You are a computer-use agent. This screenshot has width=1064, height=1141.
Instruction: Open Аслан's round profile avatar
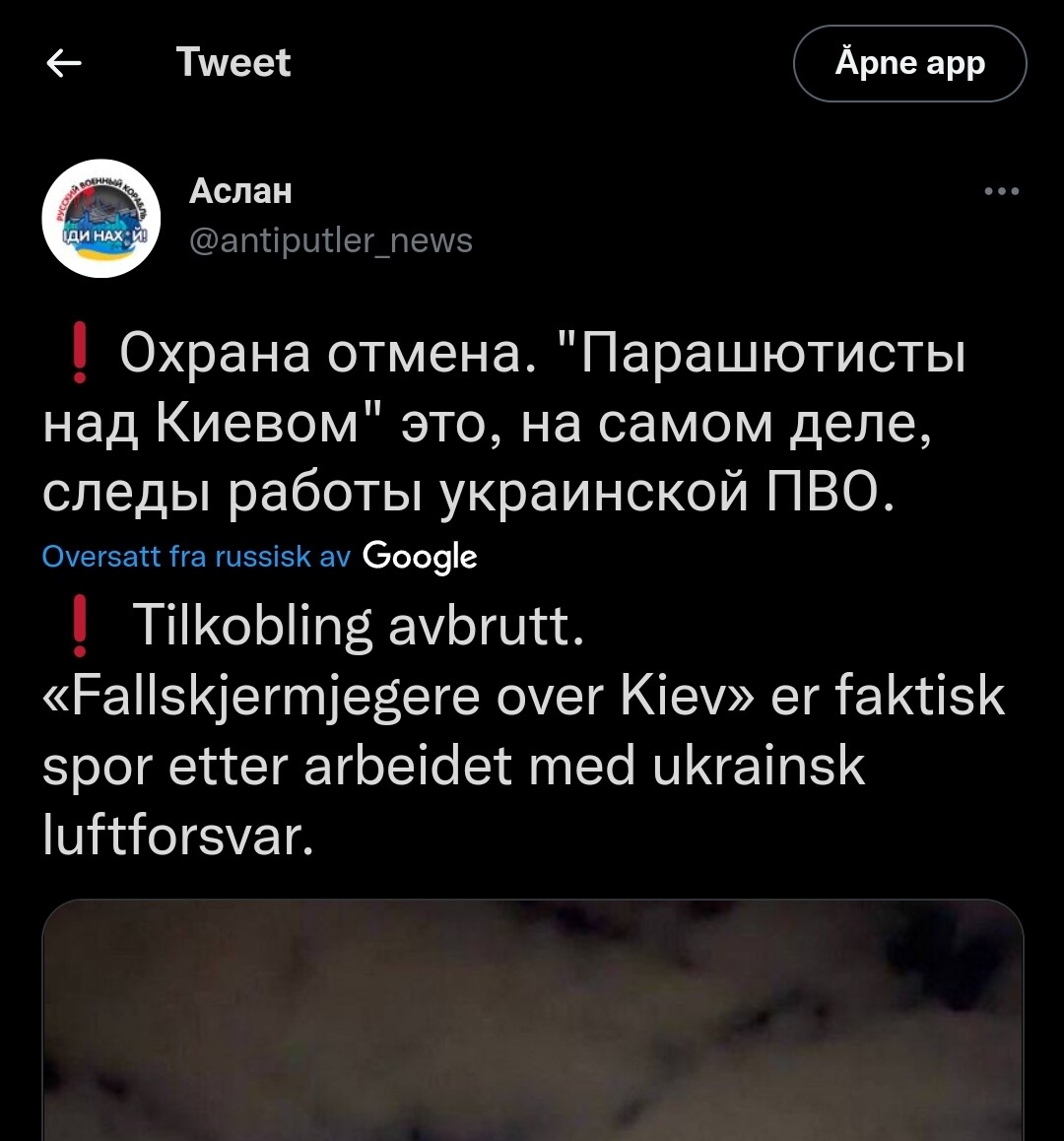coord(100,219)
